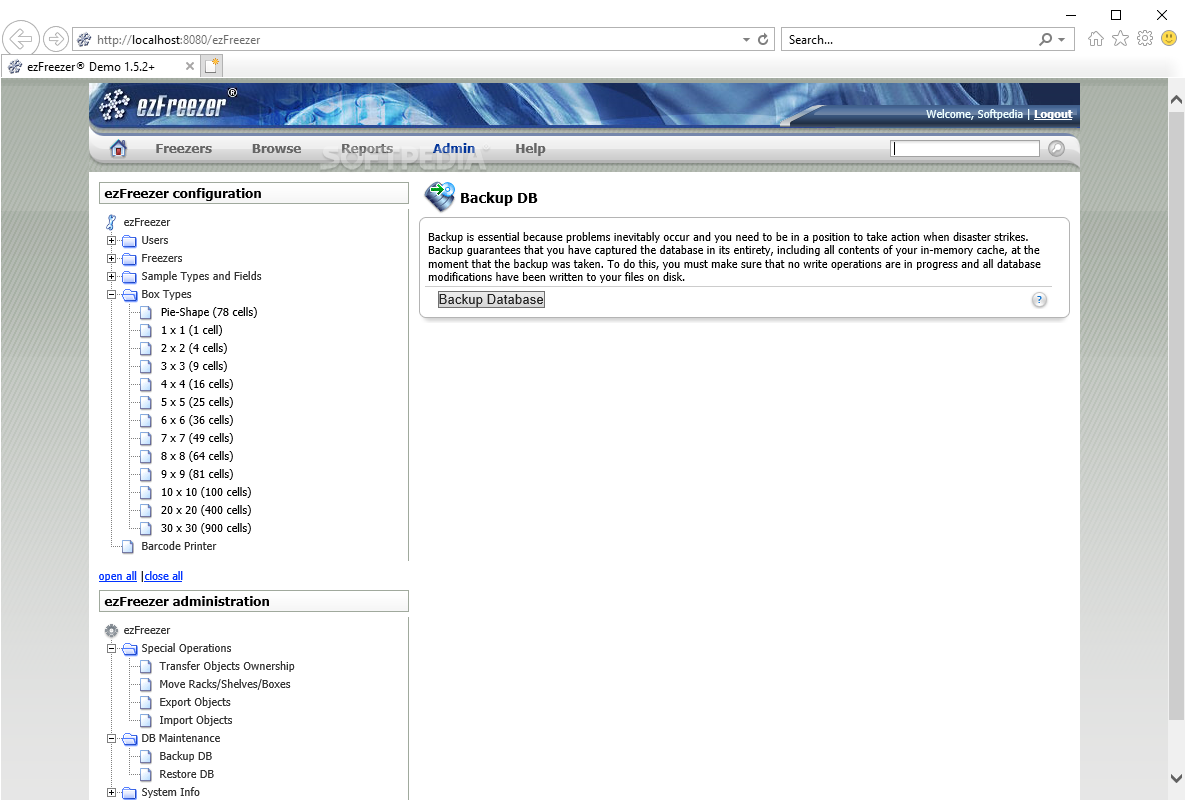Screen dimensions: 1186x801
Task: Collapse the Special Operations node
Action: click(x=111, y=649)
